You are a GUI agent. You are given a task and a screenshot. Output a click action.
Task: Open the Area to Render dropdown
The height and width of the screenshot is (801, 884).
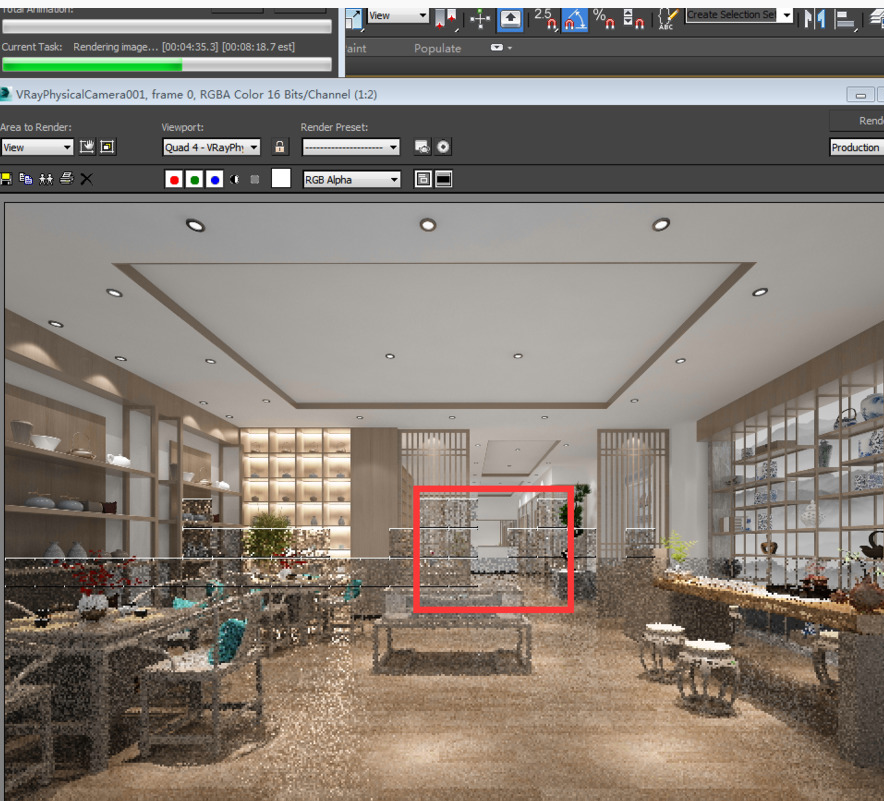(37, 147)
